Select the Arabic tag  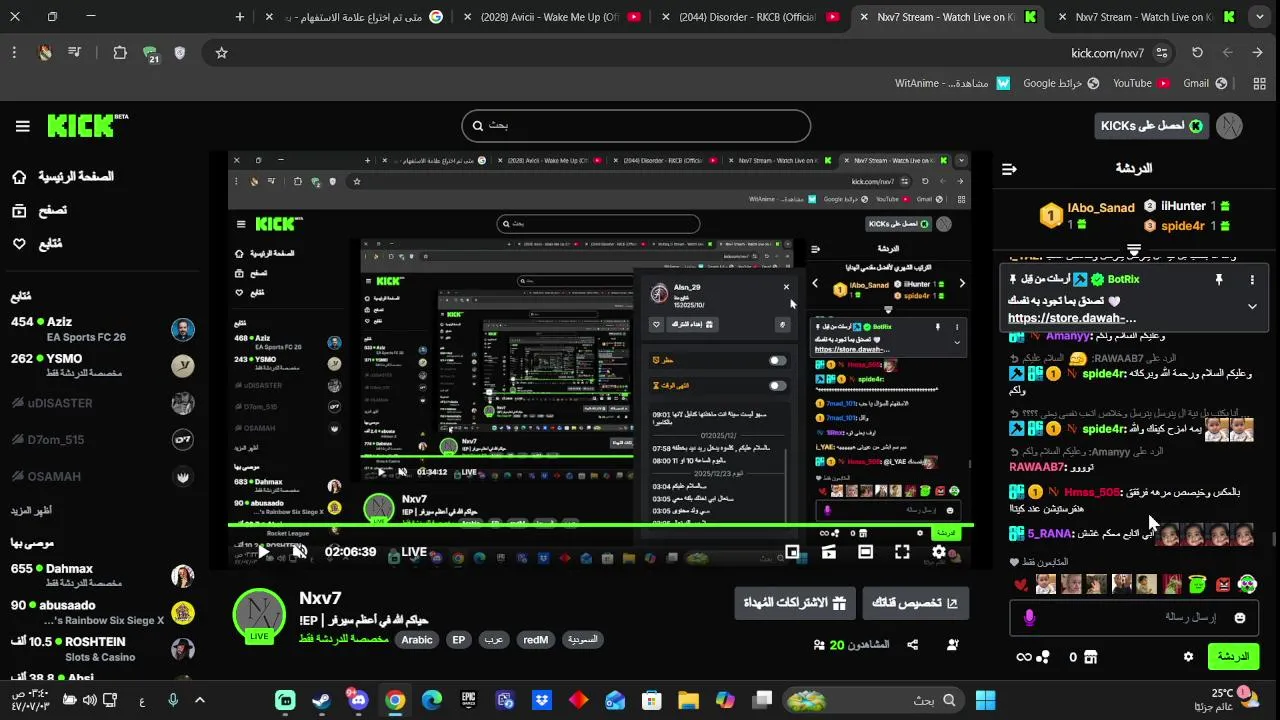coord(417,640)
